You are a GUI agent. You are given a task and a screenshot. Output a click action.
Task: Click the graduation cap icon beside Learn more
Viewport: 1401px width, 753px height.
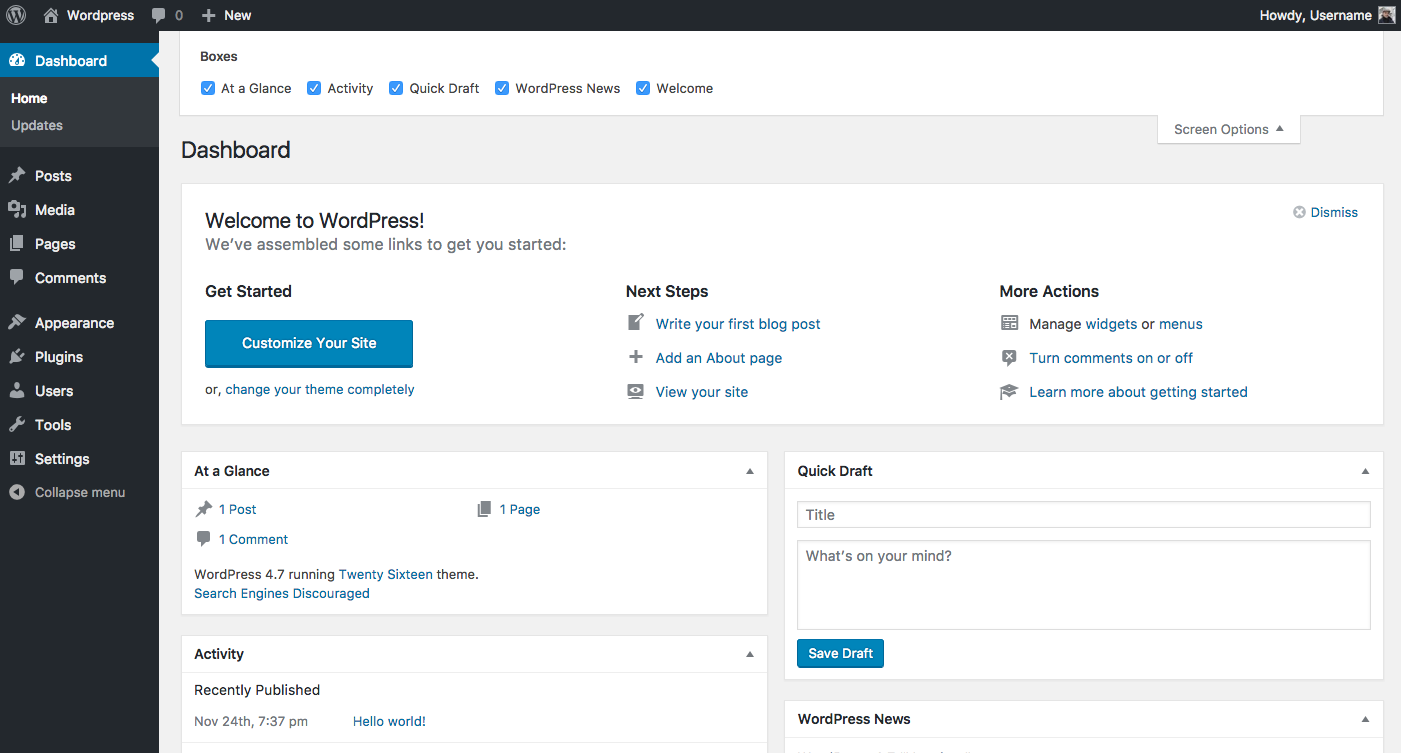coord(1009,391)
